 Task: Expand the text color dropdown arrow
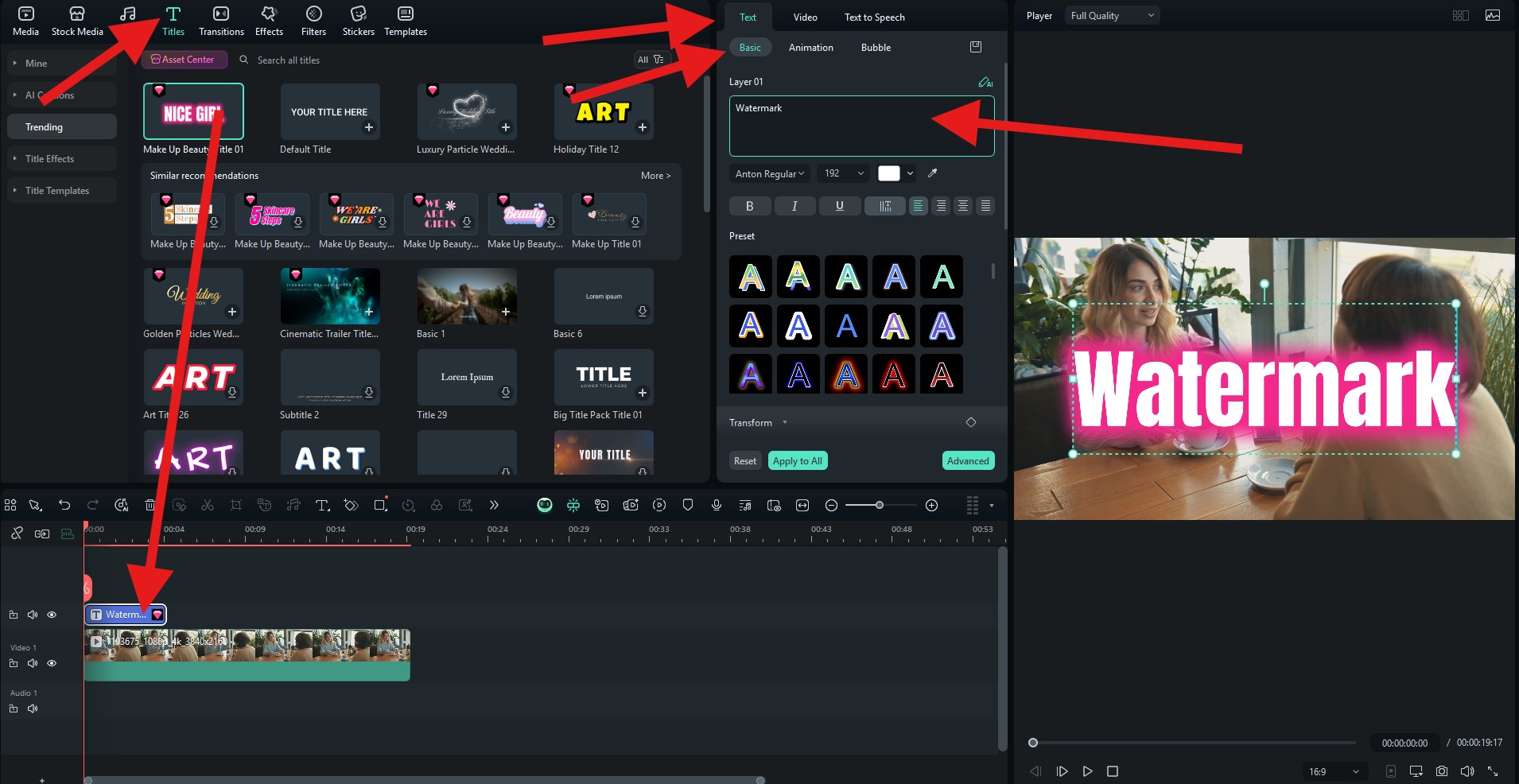pos(911,173)
